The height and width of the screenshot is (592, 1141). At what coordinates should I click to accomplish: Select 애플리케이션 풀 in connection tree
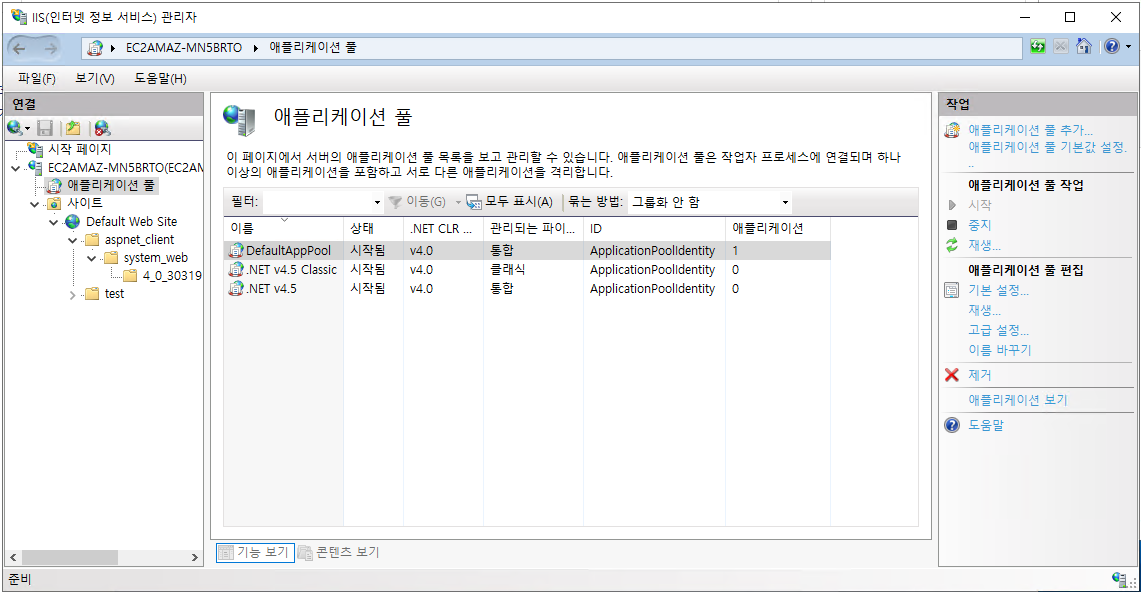pos(111,185)
